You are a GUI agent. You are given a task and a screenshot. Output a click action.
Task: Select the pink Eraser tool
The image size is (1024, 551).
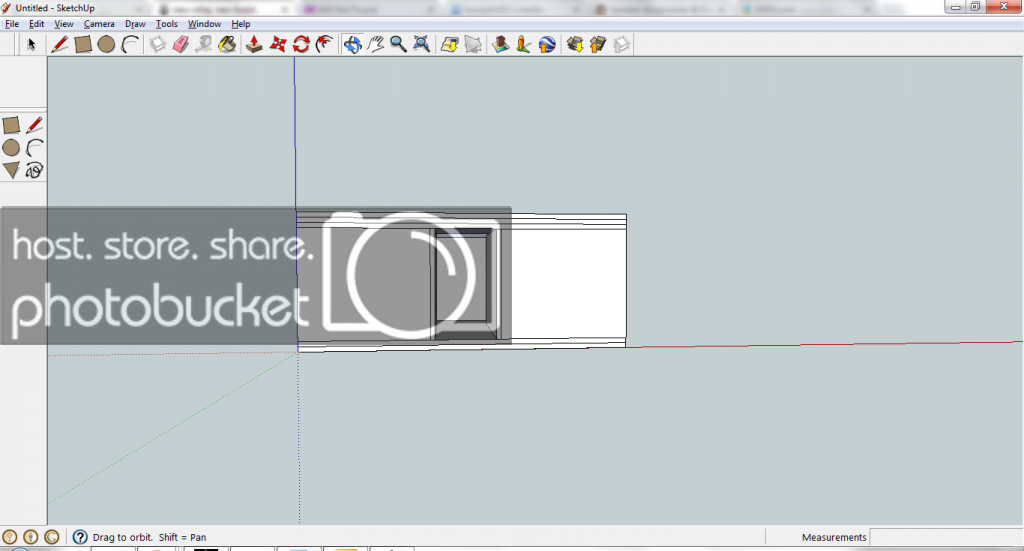click(181, 44)
